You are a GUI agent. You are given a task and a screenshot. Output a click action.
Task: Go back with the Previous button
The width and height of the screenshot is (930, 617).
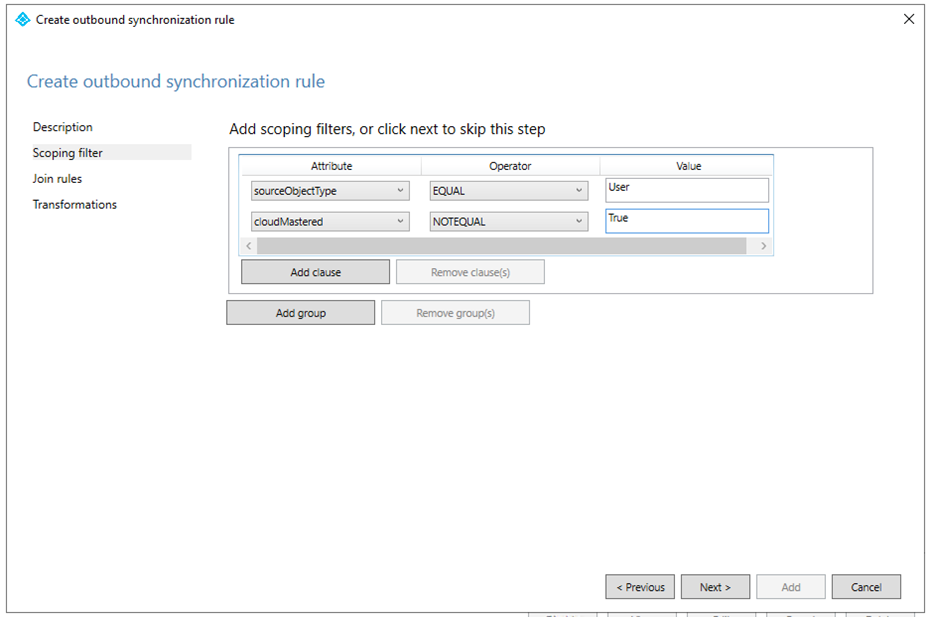[x=640, y=587]
